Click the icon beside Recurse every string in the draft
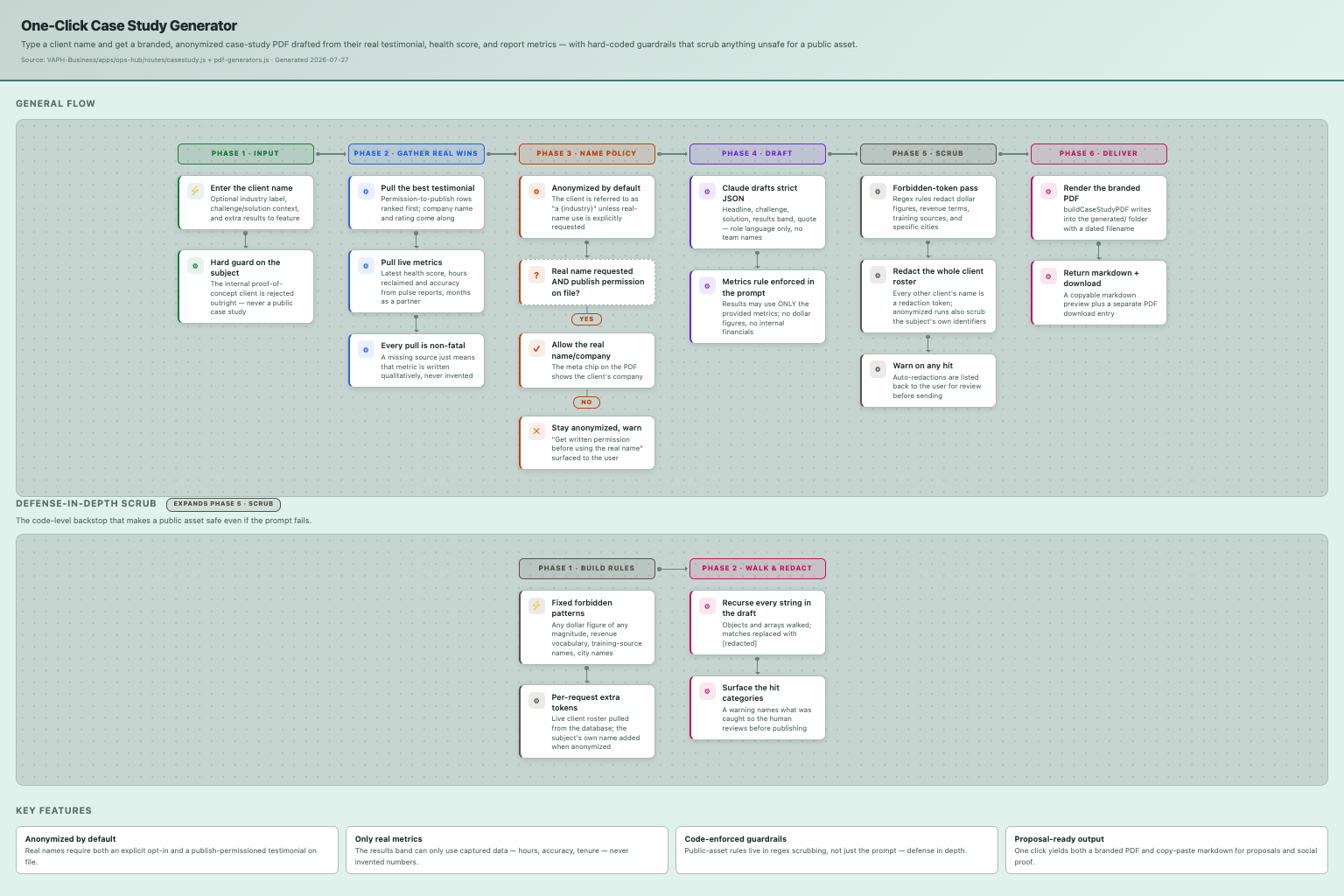This screenshot has width=1344, height=896. pos(707,605)
